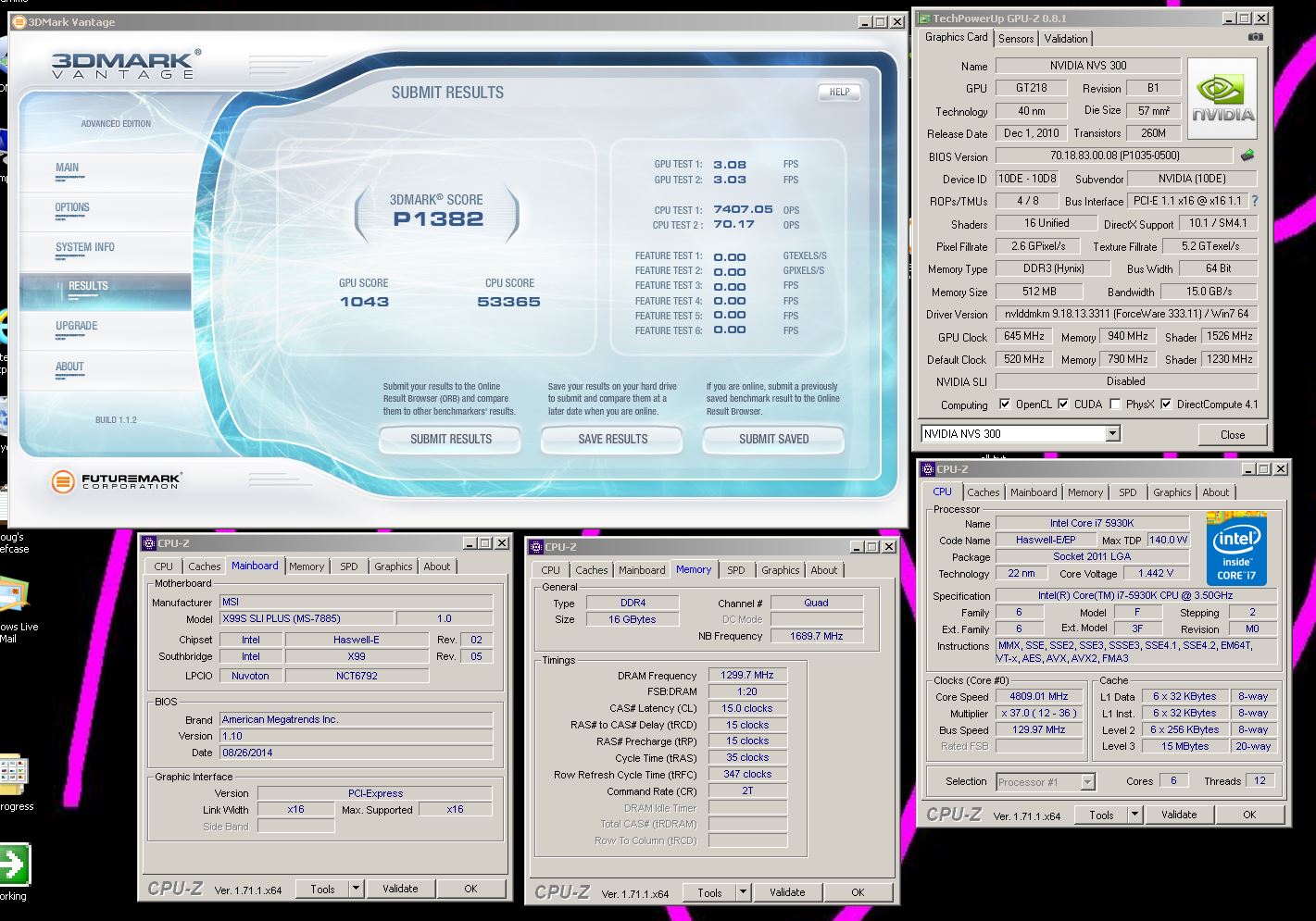Screen dimensions: 1316x921
Task: Click OK in Mainboard CPU-Z window
Action: [470, 889]
